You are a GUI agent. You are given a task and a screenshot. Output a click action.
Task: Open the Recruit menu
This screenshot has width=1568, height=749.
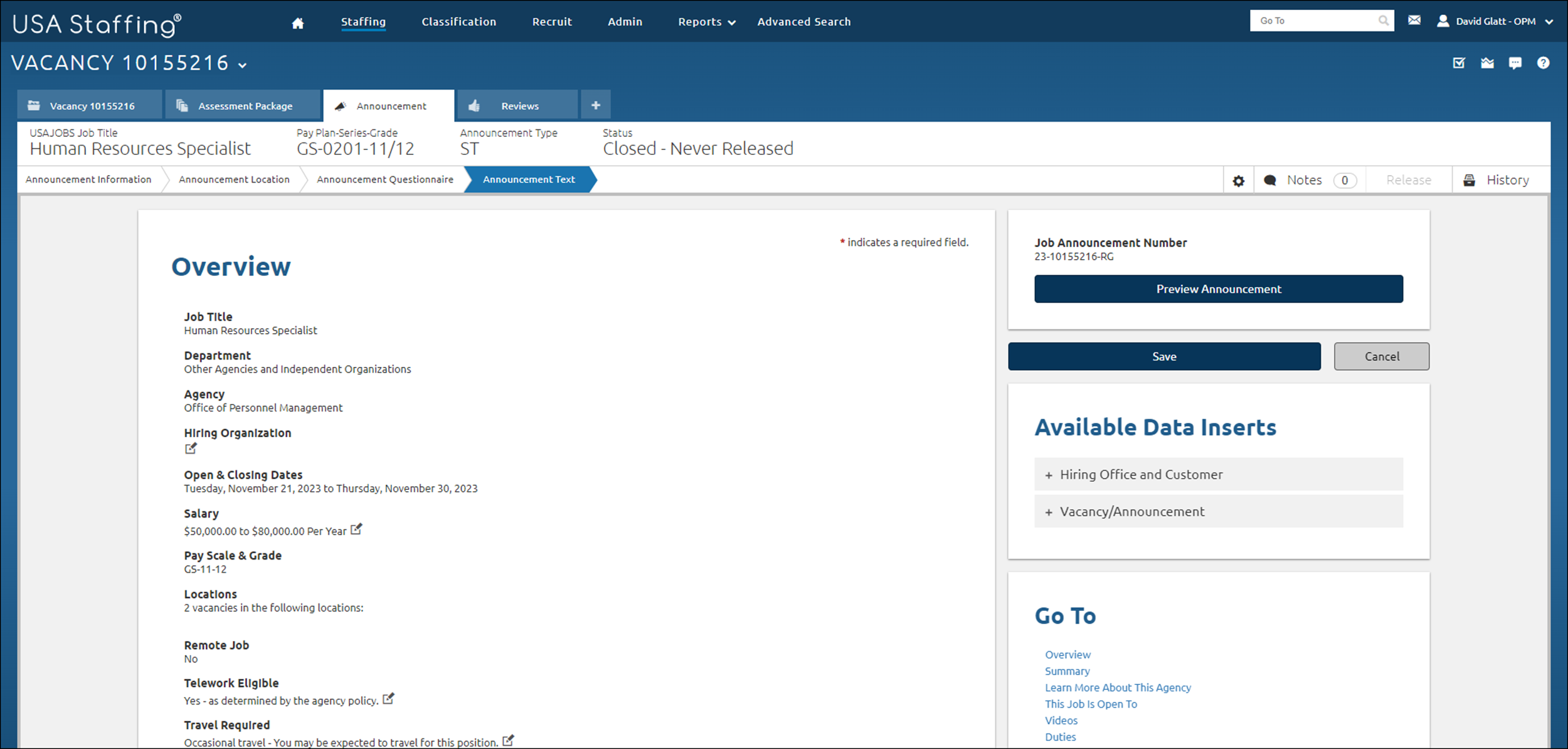click(552, 22)
